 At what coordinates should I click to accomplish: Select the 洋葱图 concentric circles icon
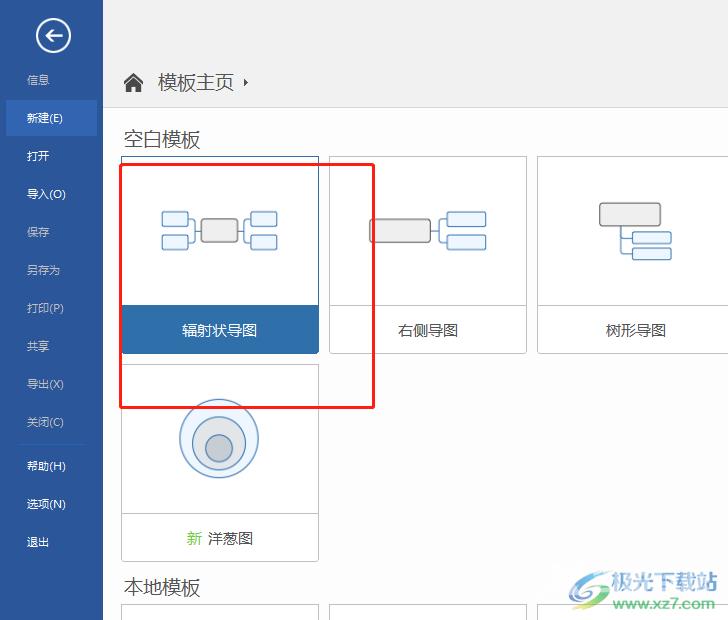pos(219,438)
